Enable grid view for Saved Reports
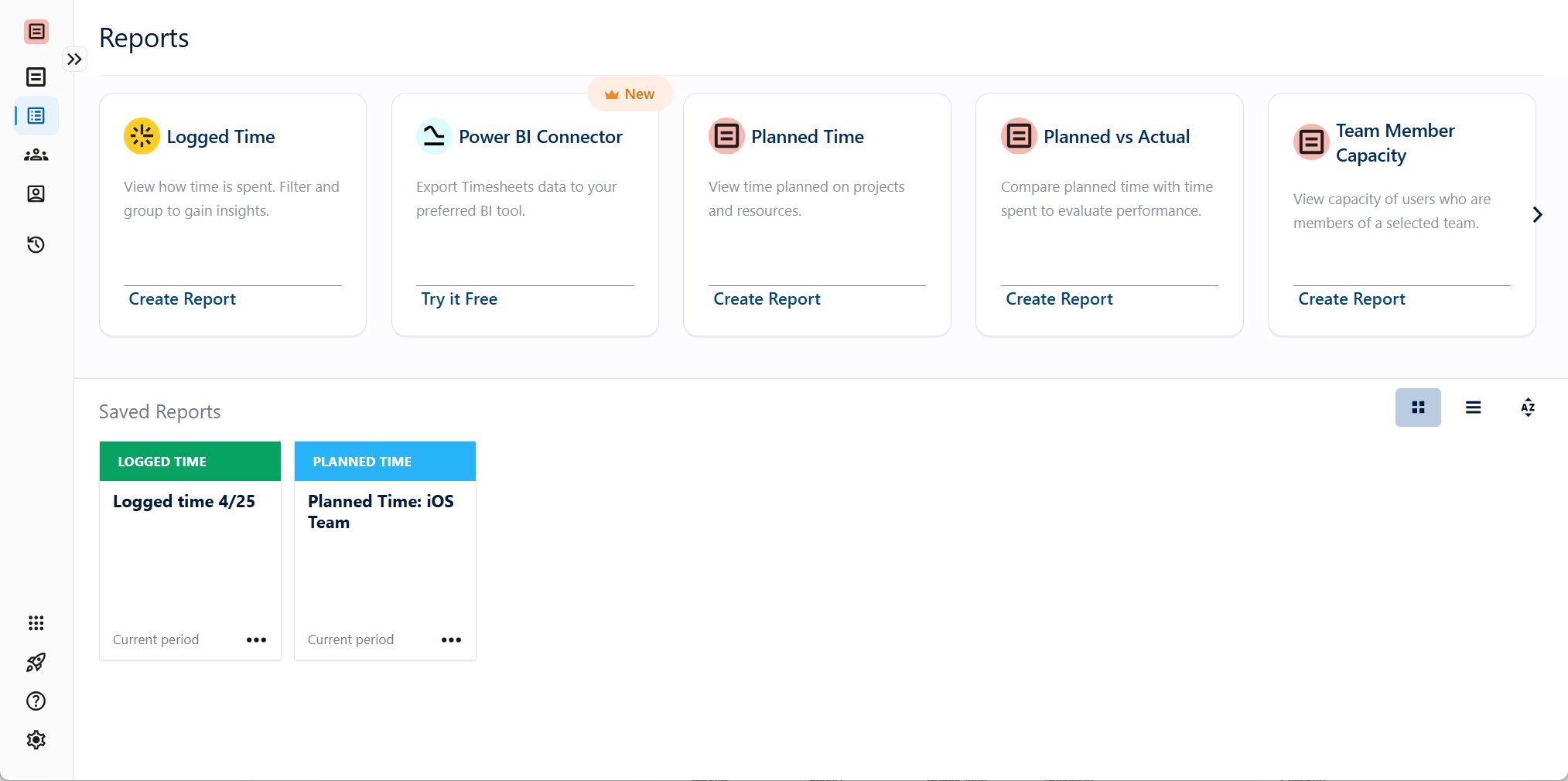The width and height of the screenshot is (1568, 781). click(1418, 408)
